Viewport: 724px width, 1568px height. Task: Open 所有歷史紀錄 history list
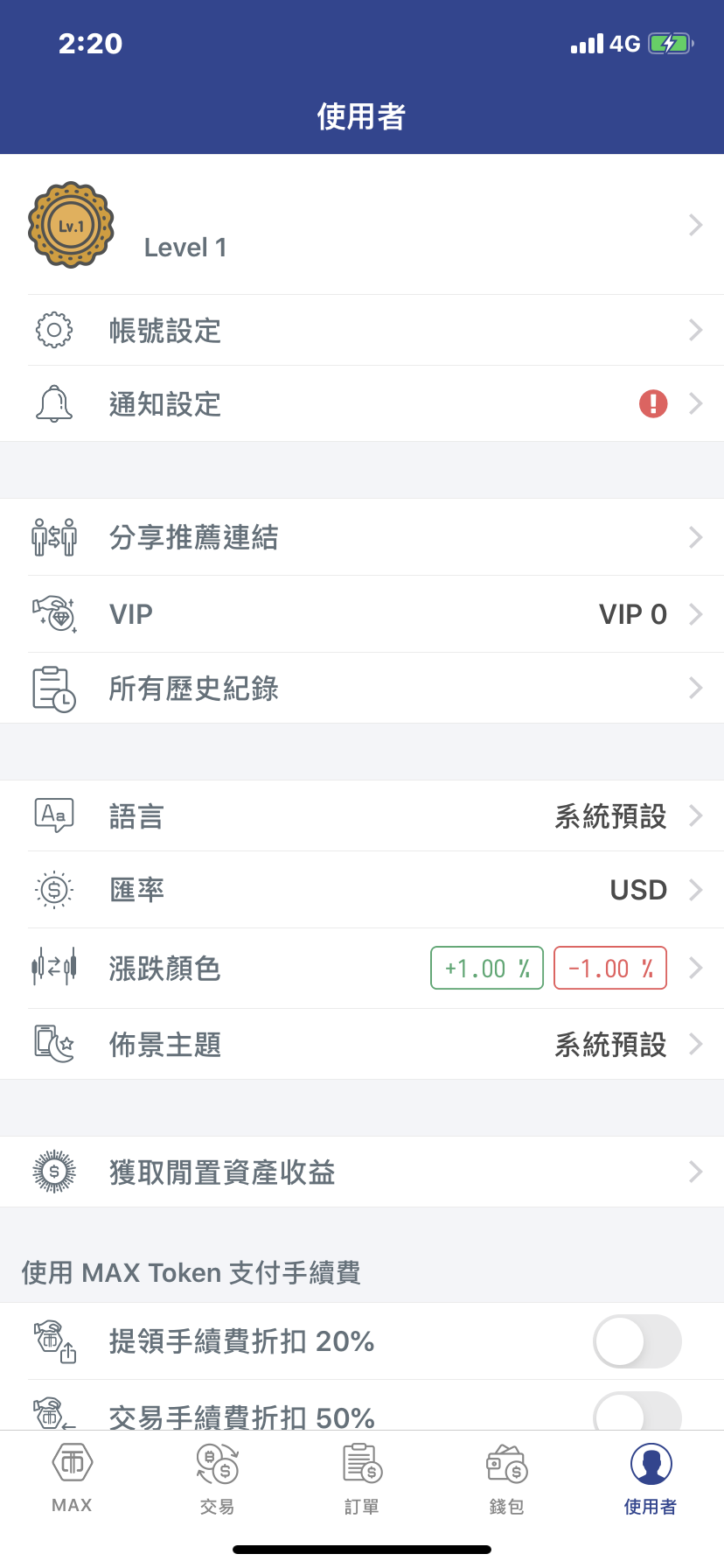(x=194, y=689)
